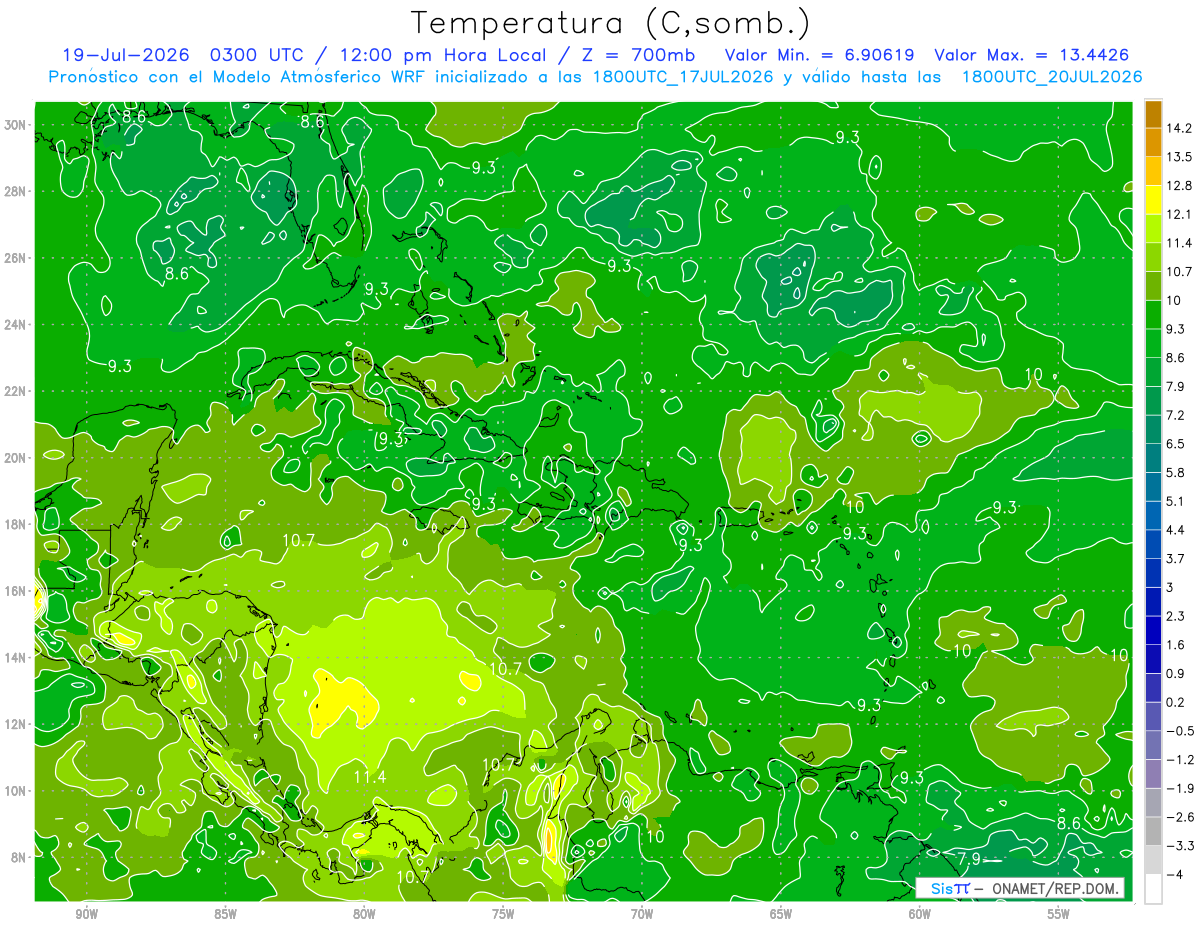Click the 16N latitude axis label
Image resolution: width=1200 pixels, height=927 pixels.
pyautogui.click(x=14, y=591)
